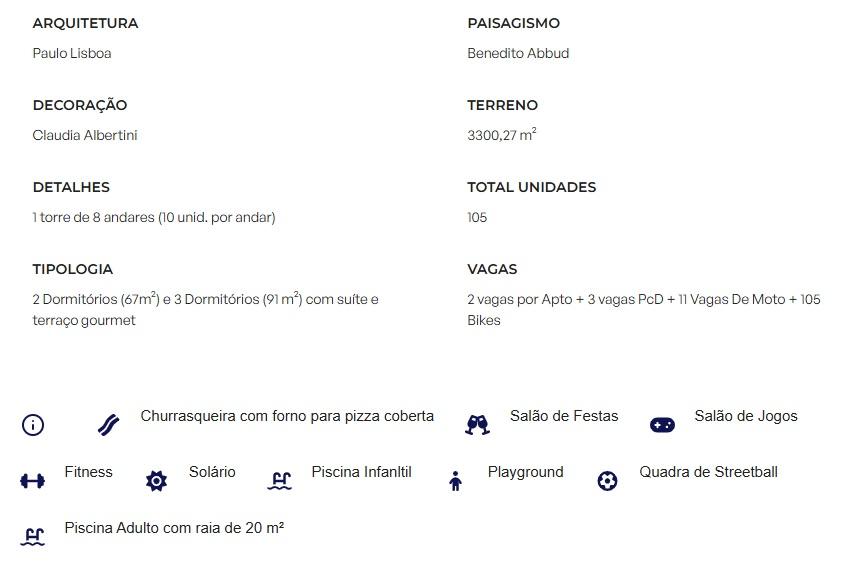The width and height of the screenshot is (856, 578).
Task: Click the barbecue grill Churrasqueira icon
Action: point(109,425)
